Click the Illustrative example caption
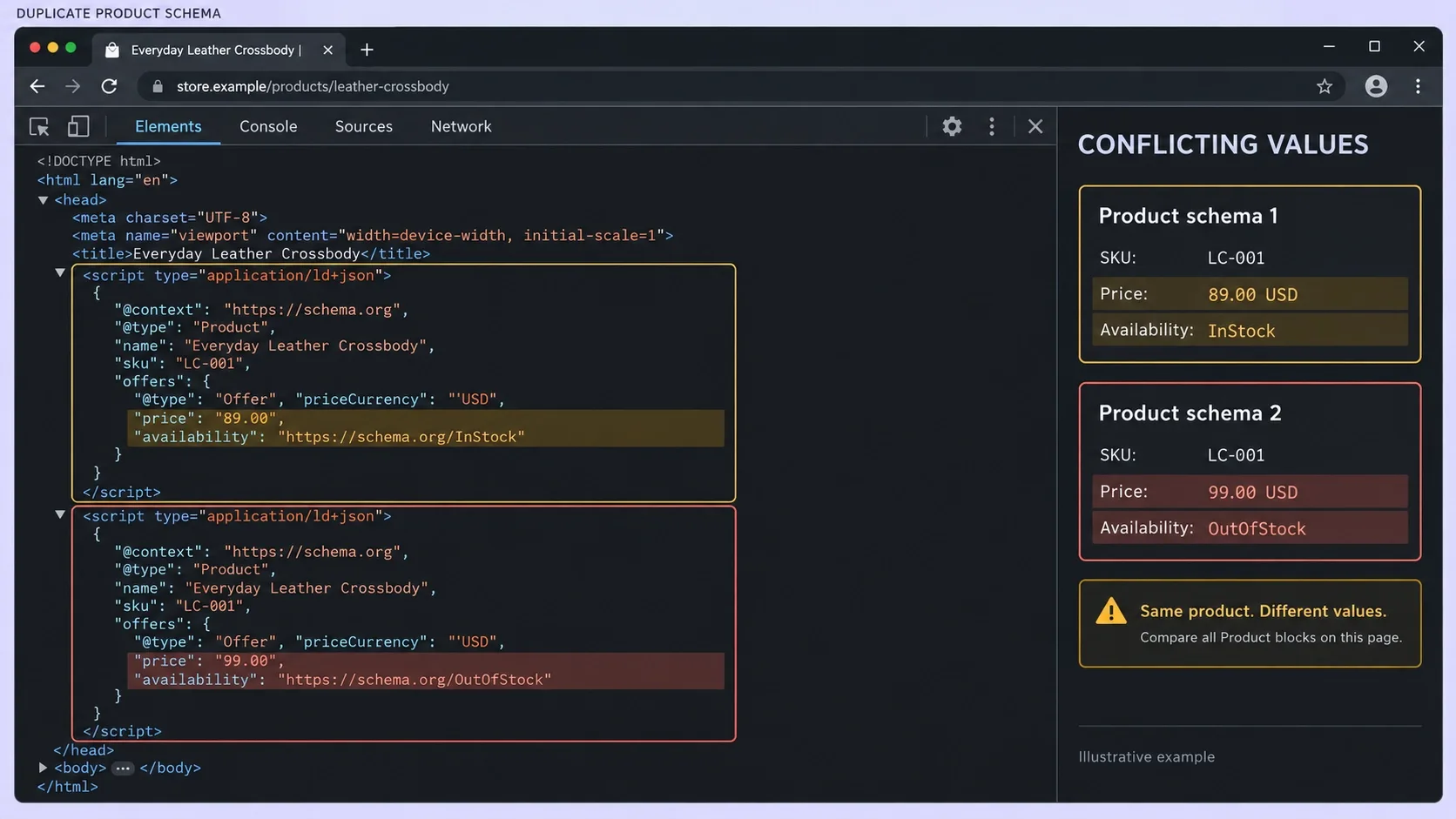The height and width of the screenshot is (819, 1456). click(1146, 757)
